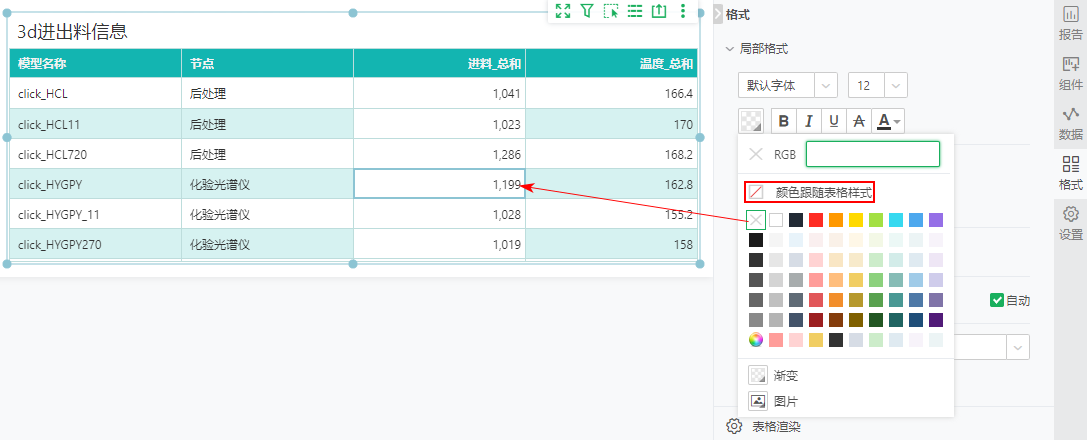Open the rainbow custom color wheel
The width and height of the screenshot is (1087, 440).
[x=756, y=340]
